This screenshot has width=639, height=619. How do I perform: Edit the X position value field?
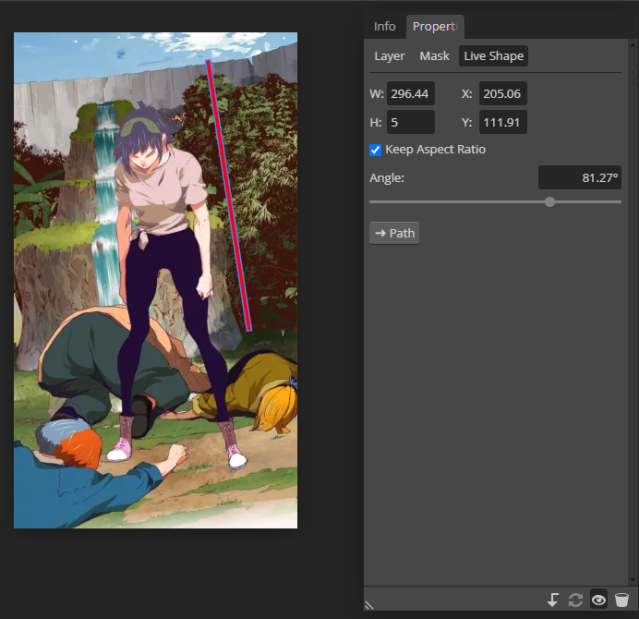click(x=503, y=94)
